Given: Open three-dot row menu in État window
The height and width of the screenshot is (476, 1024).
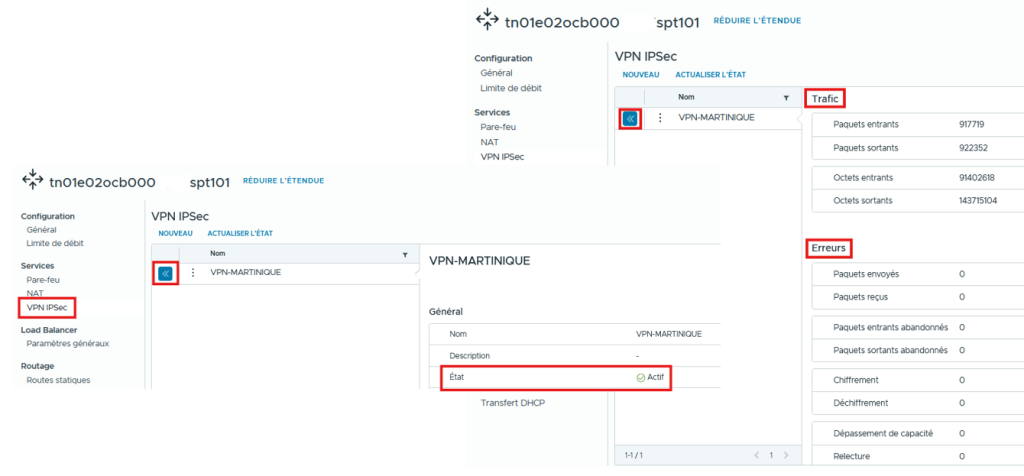Looking at the screenshot, I should [x=193, y=272].
